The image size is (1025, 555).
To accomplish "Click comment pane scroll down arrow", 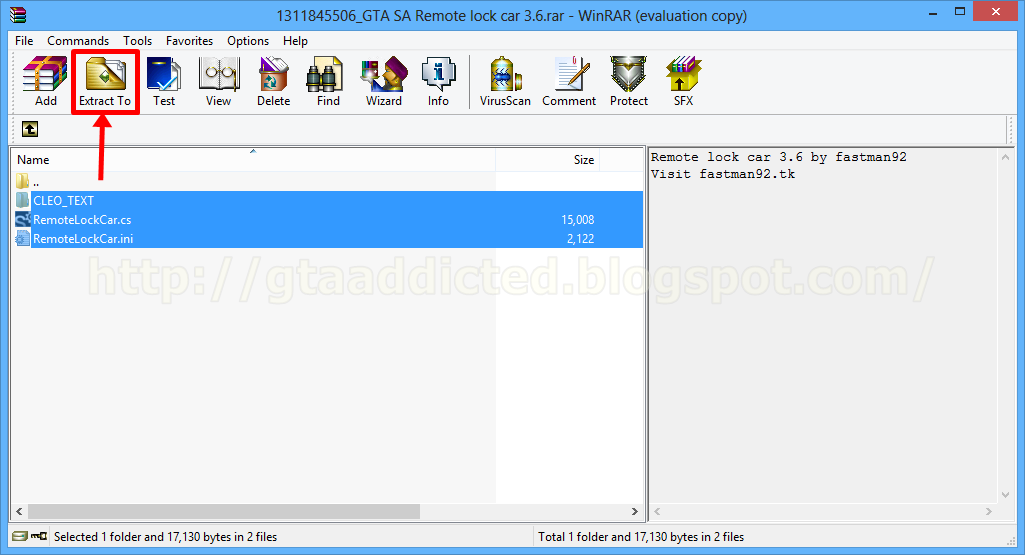I will click(x=1005, y=496).
